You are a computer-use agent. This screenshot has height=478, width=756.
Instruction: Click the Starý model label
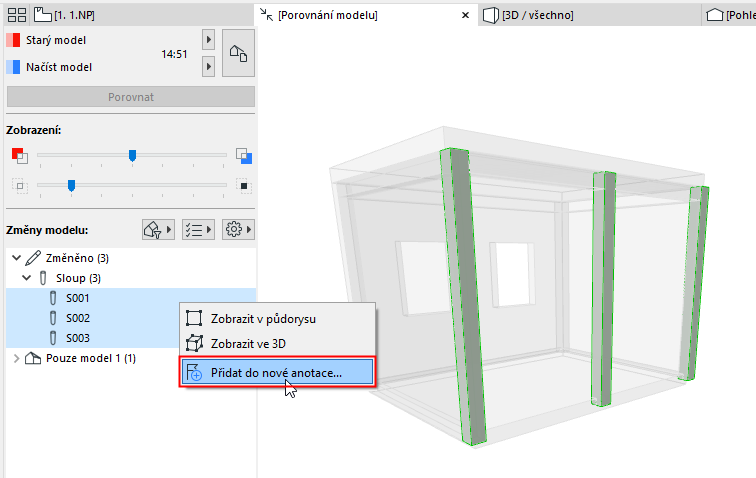click(x=56, y=40)
